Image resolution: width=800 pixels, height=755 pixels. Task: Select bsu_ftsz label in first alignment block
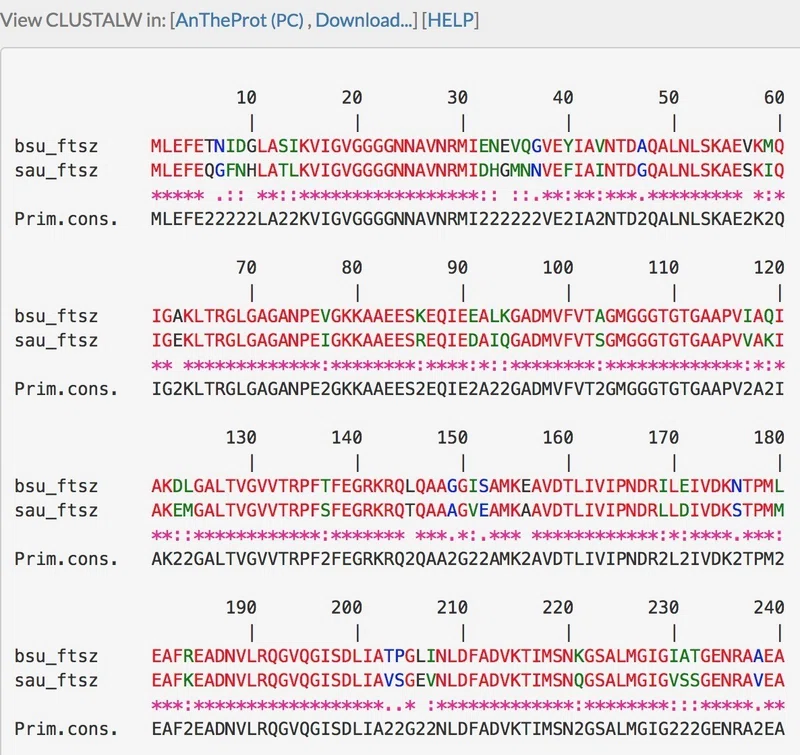(x=56, y=146)
